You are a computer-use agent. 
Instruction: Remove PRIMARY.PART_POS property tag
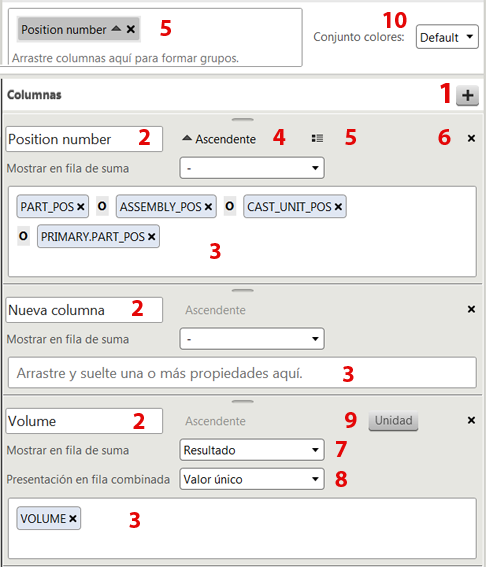152,237
